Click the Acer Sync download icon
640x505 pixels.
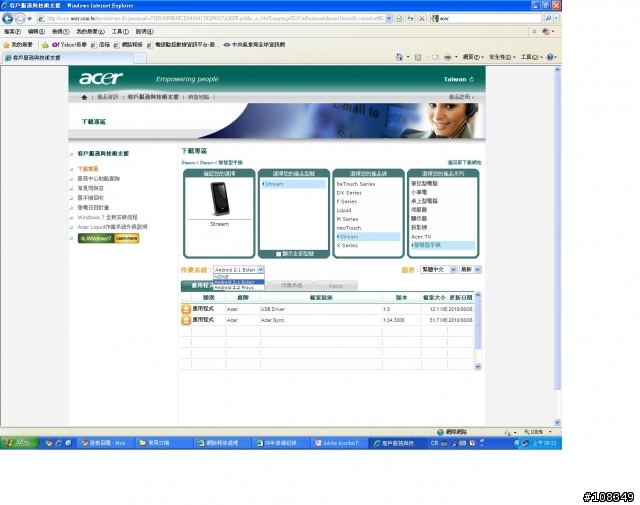tap(186, 320)
